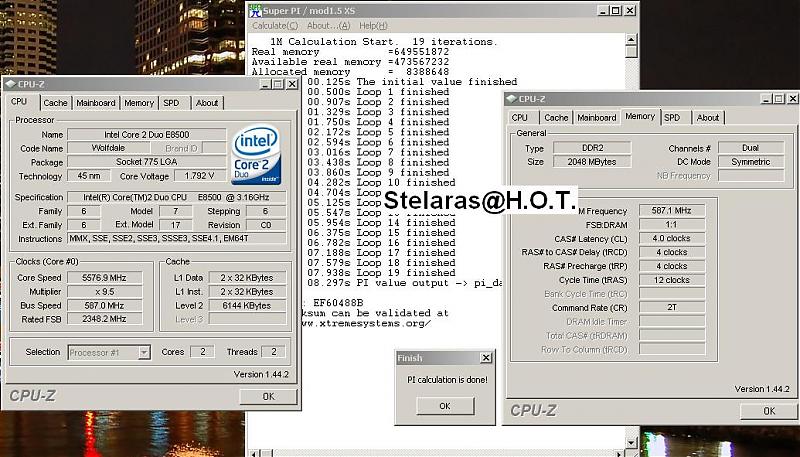This screenshot has width=800, height=457.
Task: Minimize the left CPU-Z window
Action: 265,84
